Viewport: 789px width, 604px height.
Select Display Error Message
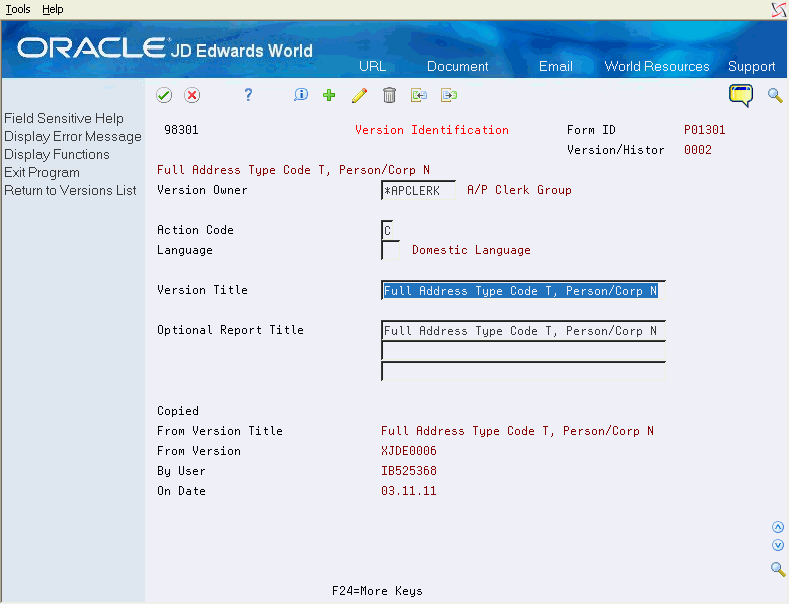(x=73, y=136)
